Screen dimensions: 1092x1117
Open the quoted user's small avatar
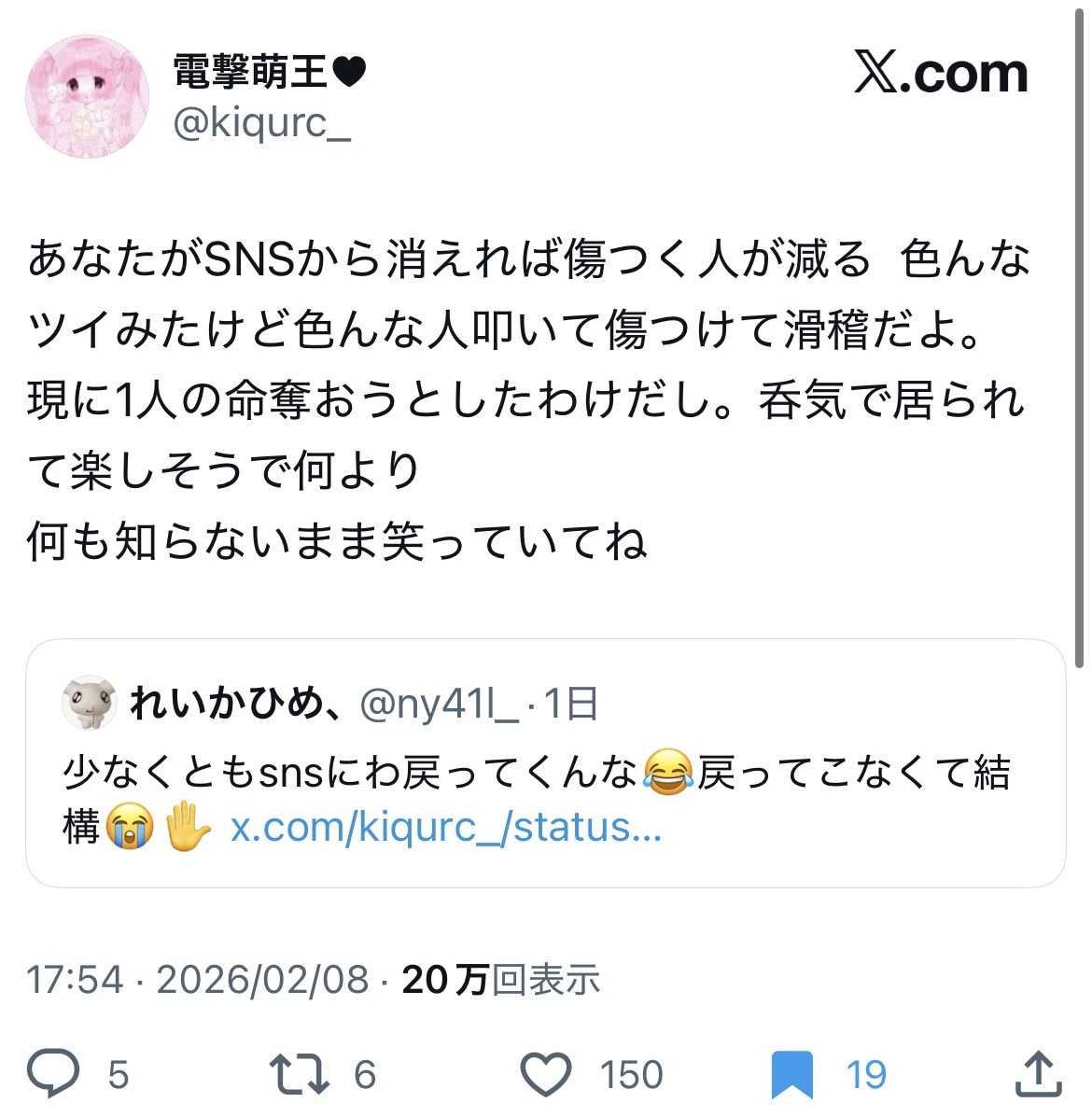(x=89, y=703)
